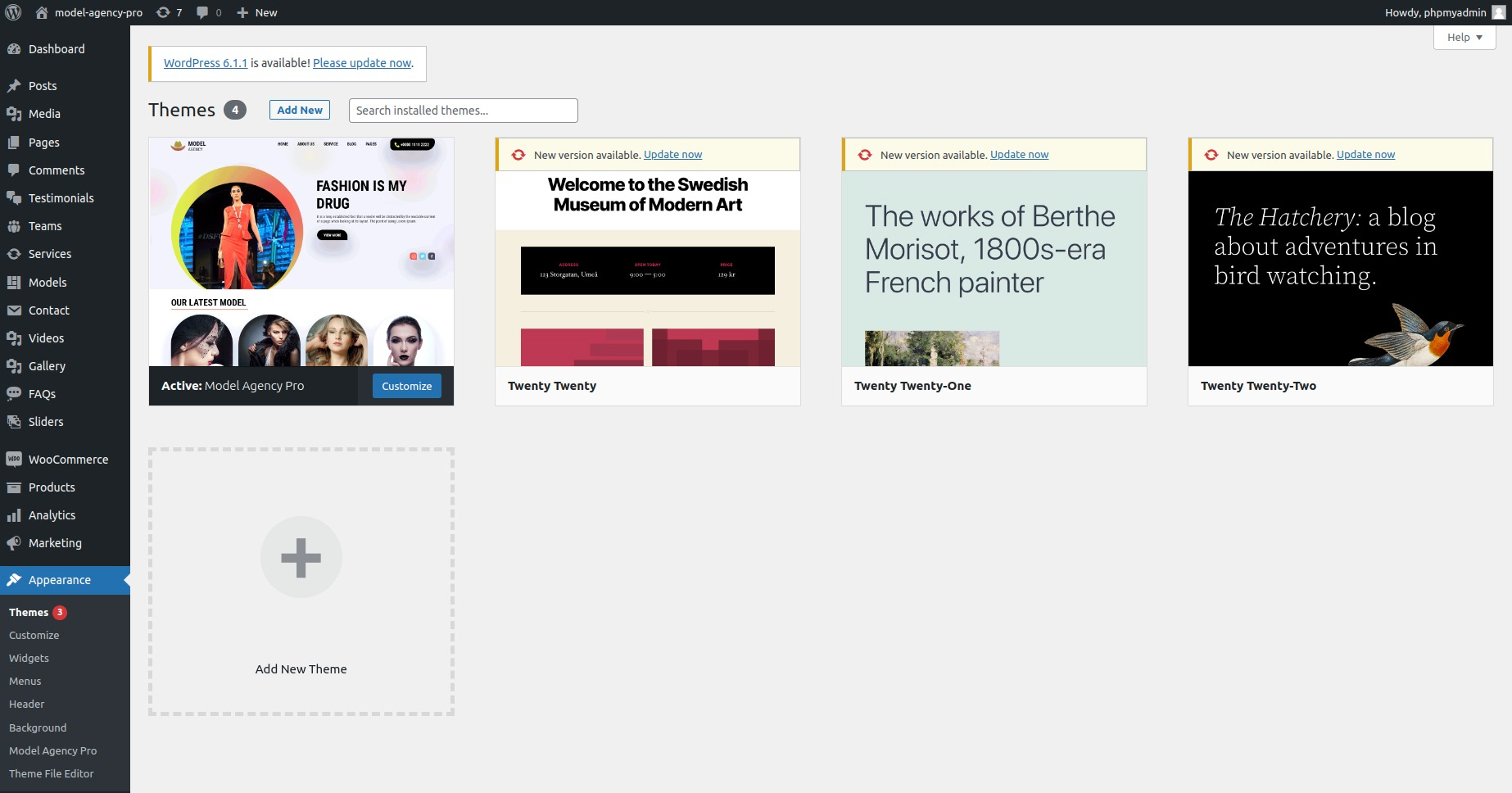The width and height of the screenshot is (1512, 793).
Task: Click the Appearance paintbrush icon
Action: tap(14, 580)
